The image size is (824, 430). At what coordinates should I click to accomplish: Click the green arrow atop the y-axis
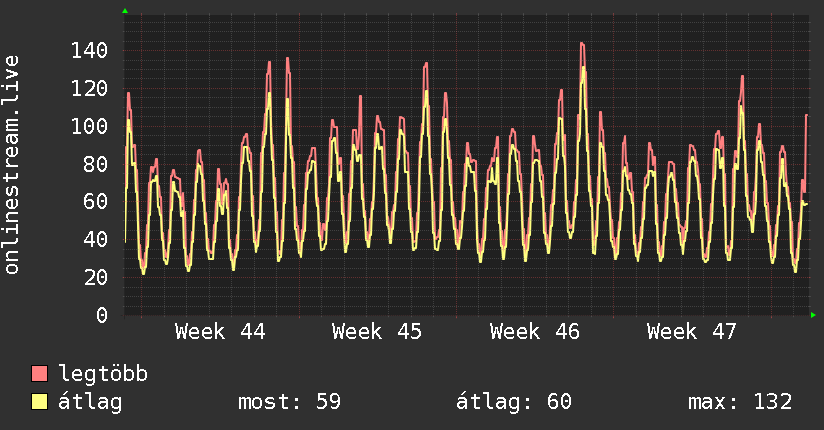(125, 11)
